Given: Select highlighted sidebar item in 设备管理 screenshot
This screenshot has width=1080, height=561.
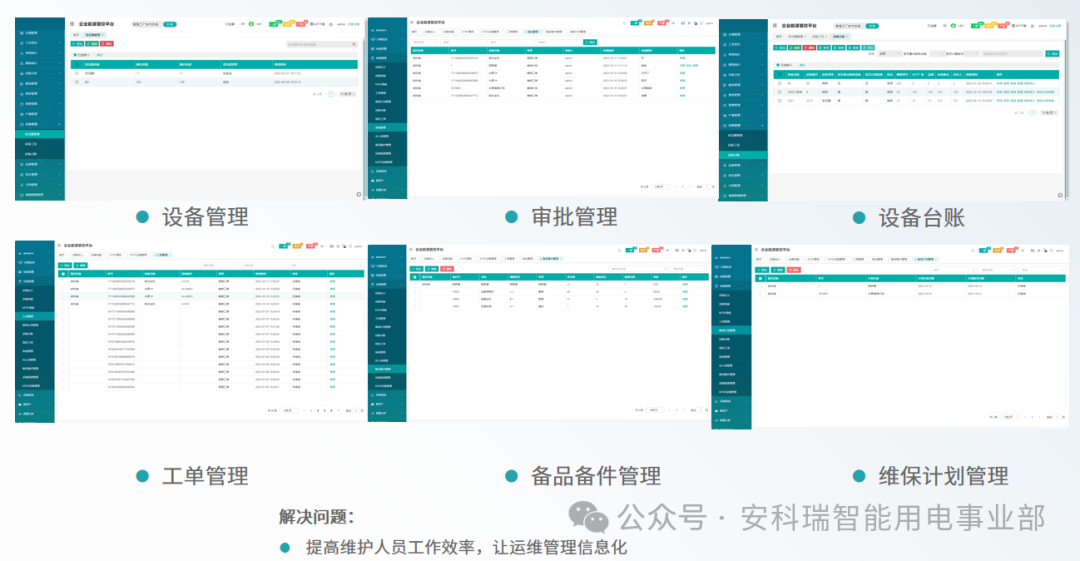Looking at the screenshot, I should (x=40, y=134).
